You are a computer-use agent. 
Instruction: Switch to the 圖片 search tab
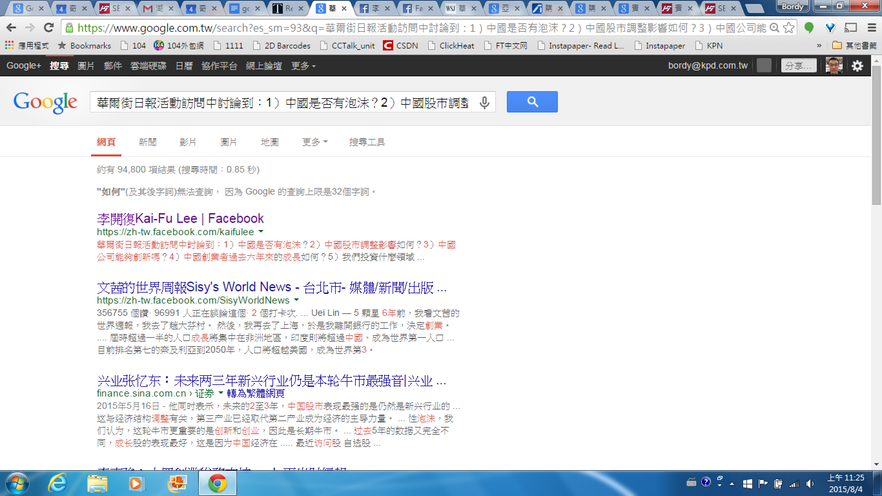228,142
